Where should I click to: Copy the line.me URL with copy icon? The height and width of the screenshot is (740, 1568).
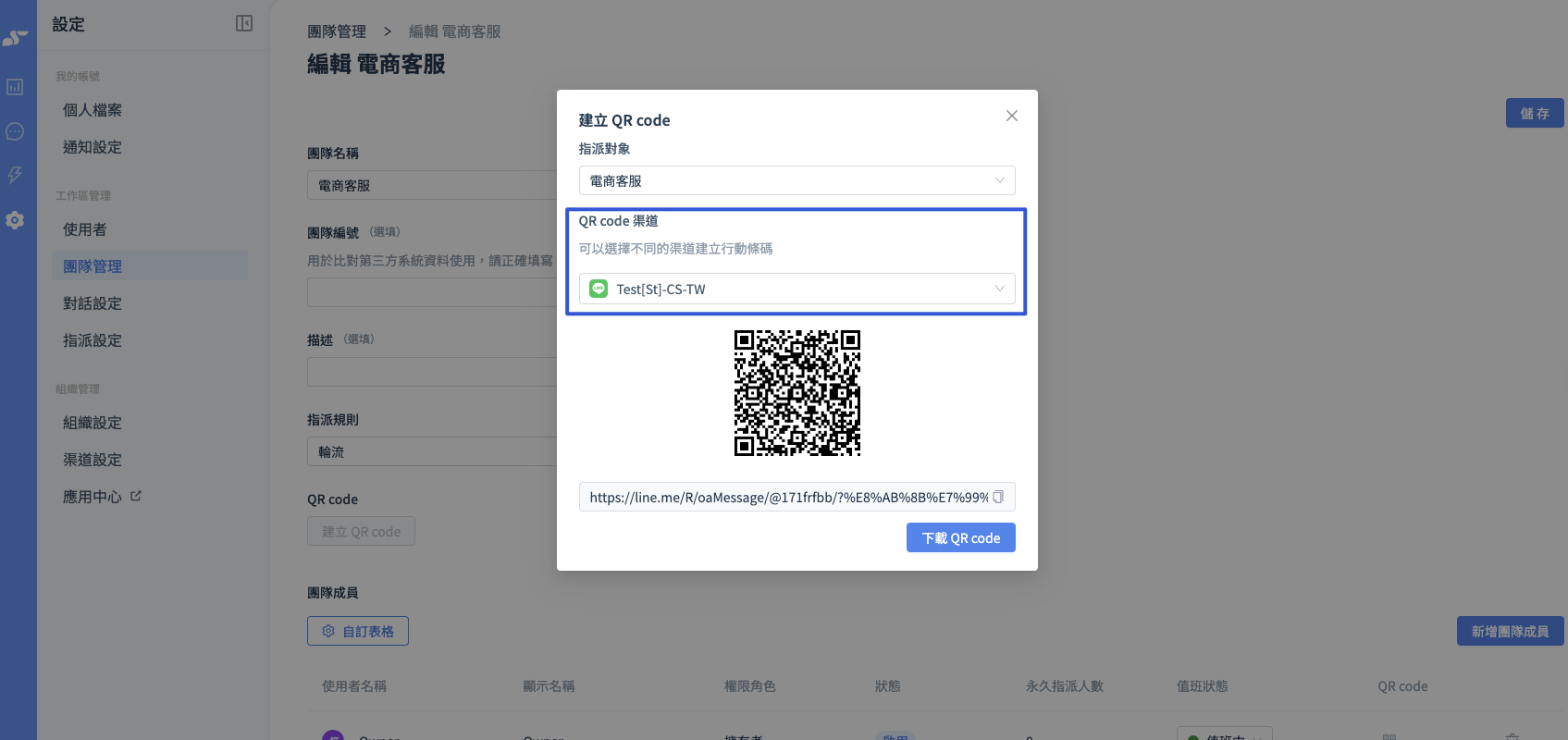click(x=998, y=497)
